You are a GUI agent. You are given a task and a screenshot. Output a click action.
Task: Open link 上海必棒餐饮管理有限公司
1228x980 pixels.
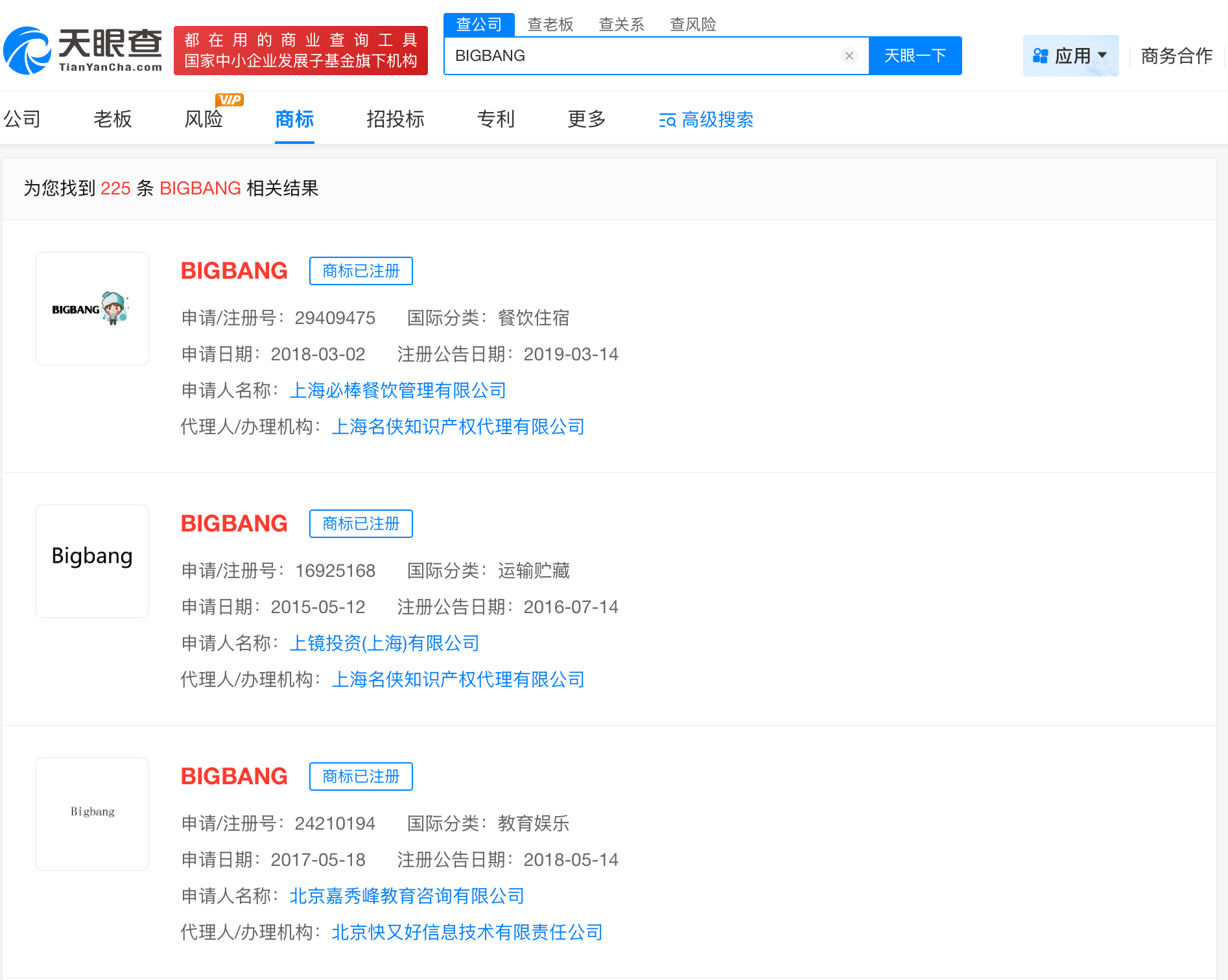397,390
